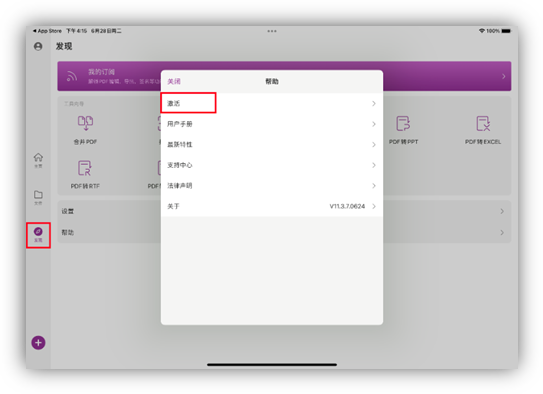Expand chevron on the 激活 row
Screen dimensions: 543x394
(374, 103)
